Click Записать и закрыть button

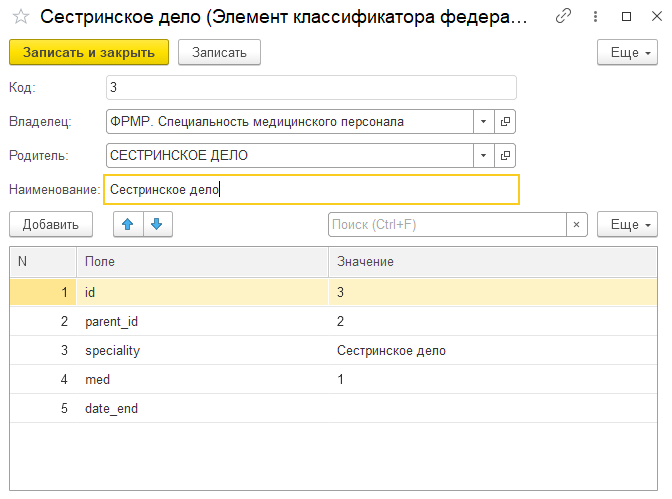(x=89, y=53)
